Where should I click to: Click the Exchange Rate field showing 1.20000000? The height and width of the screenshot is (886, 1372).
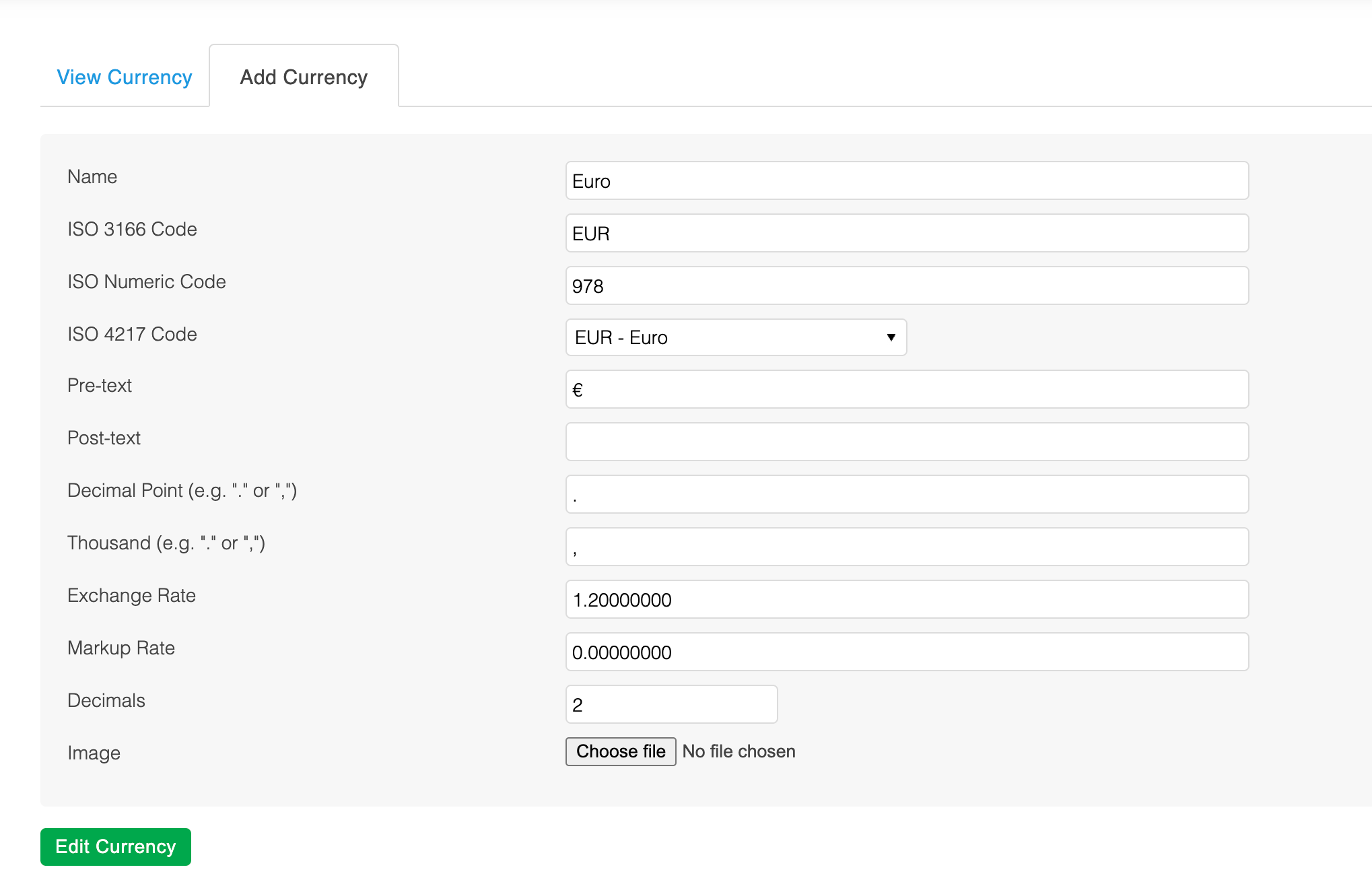tap(906, 600)
